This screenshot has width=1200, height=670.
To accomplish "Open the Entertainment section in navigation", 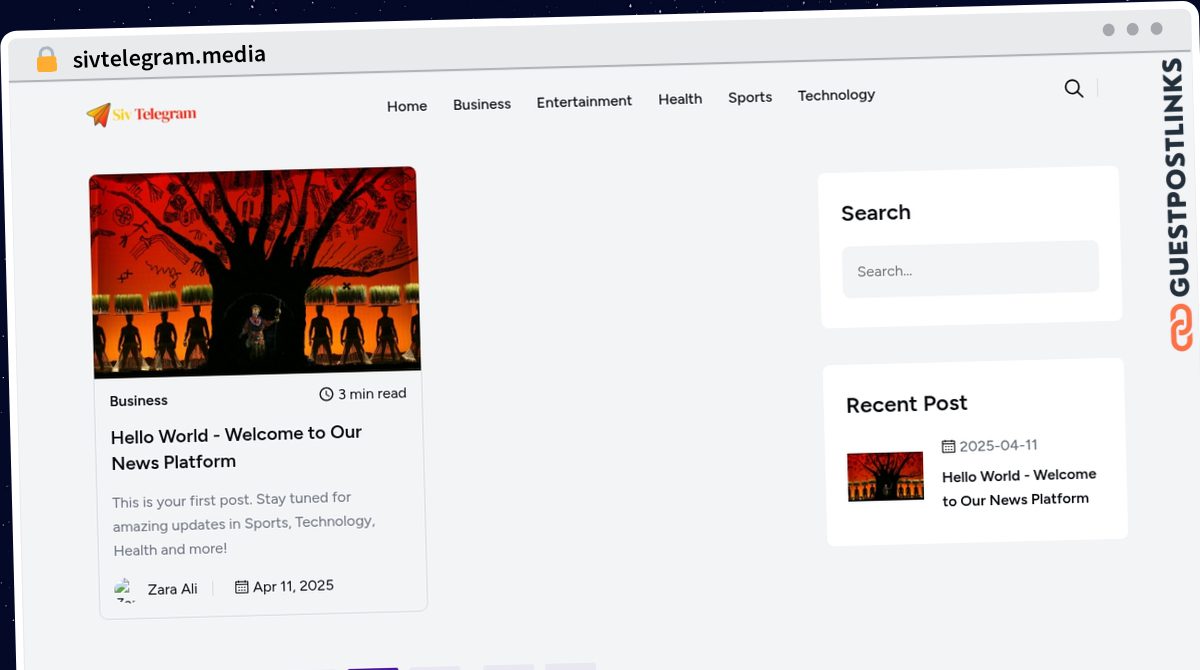I will click(584, 101).
